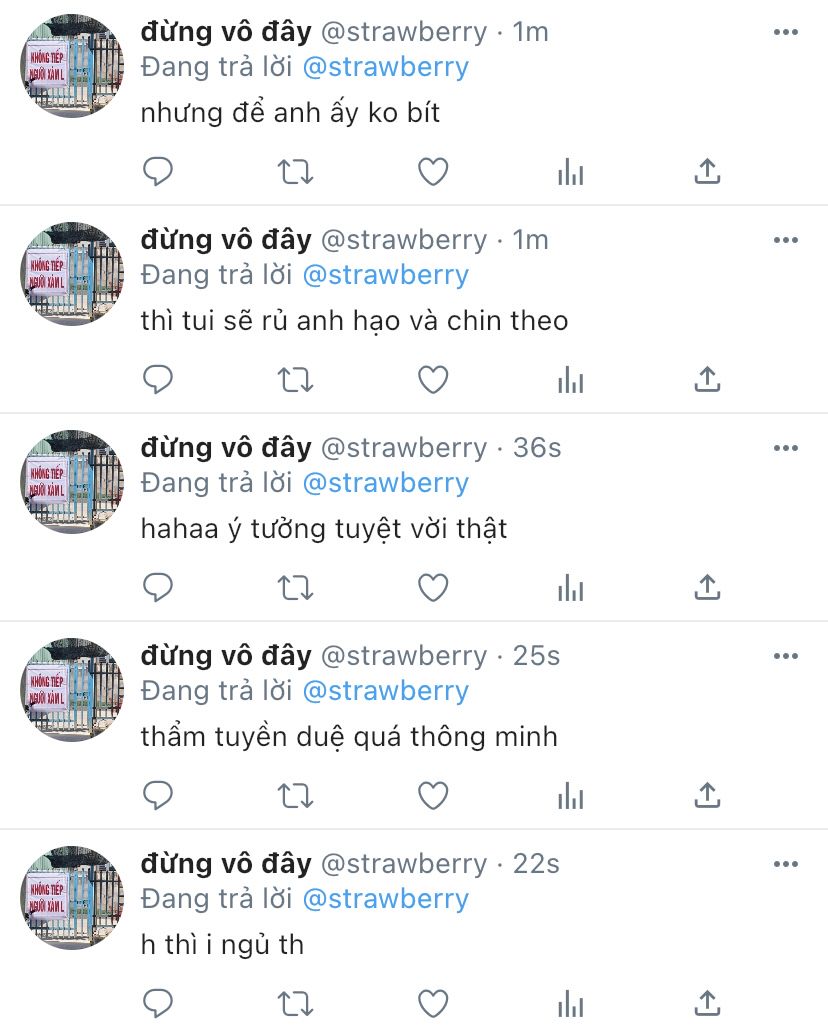Screen dimensions: 828x1034
Task: Open @strawberry reply link in first tweet
Action: 386,67
